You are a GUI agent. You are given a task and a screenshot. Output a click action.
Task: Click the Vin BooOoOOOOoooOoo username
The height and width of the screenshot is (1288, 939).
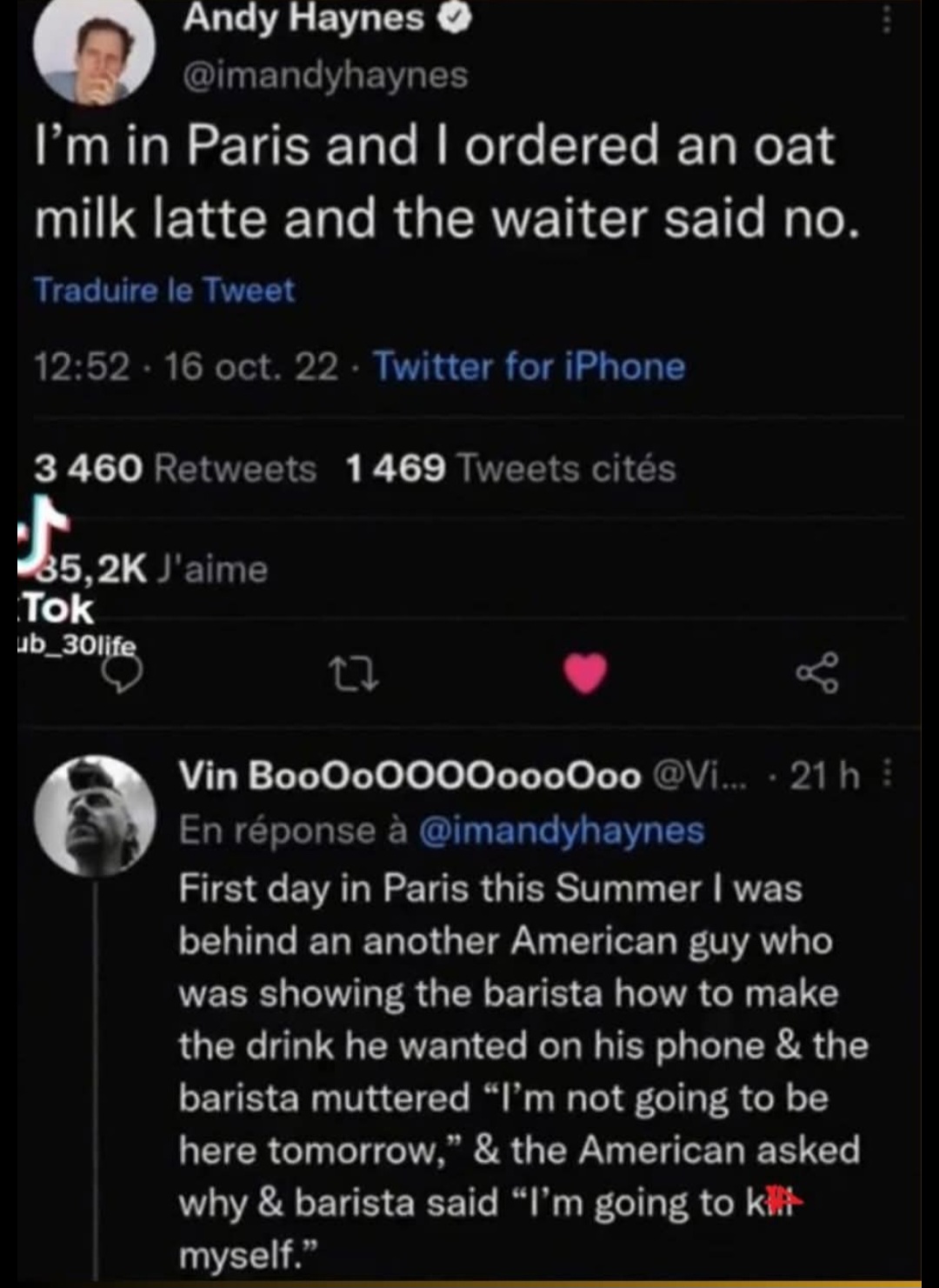pyautogui.click(x=410, y=776)
